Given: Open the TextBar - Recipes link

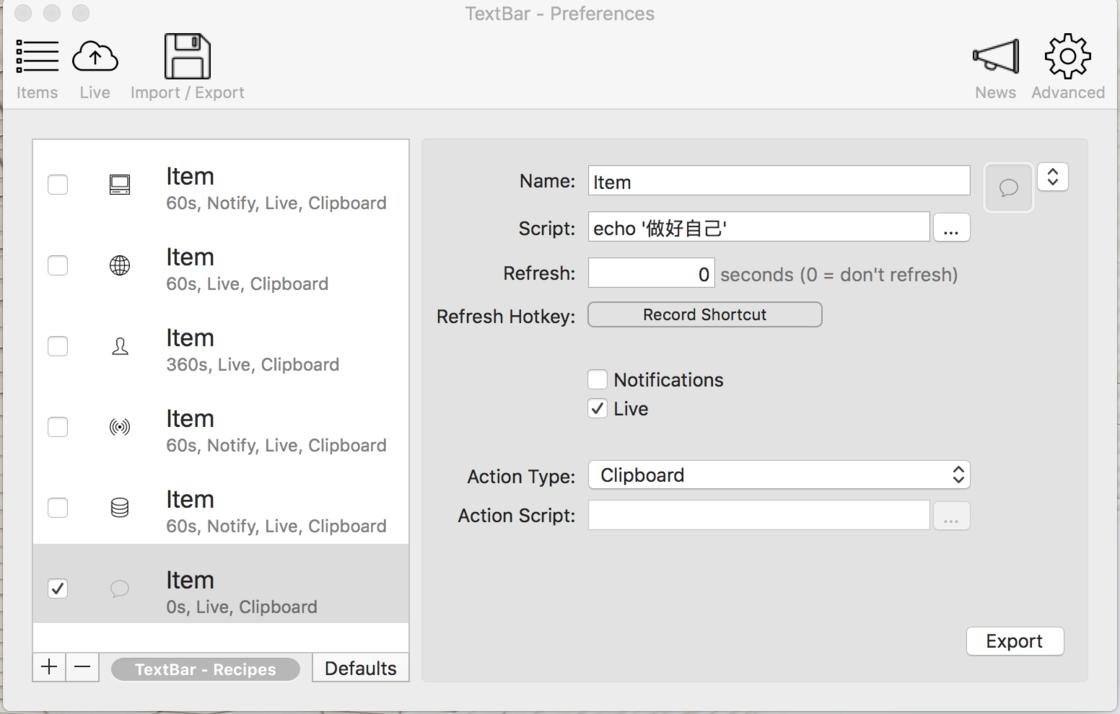Looking at the screenshot, I should 205,669.
